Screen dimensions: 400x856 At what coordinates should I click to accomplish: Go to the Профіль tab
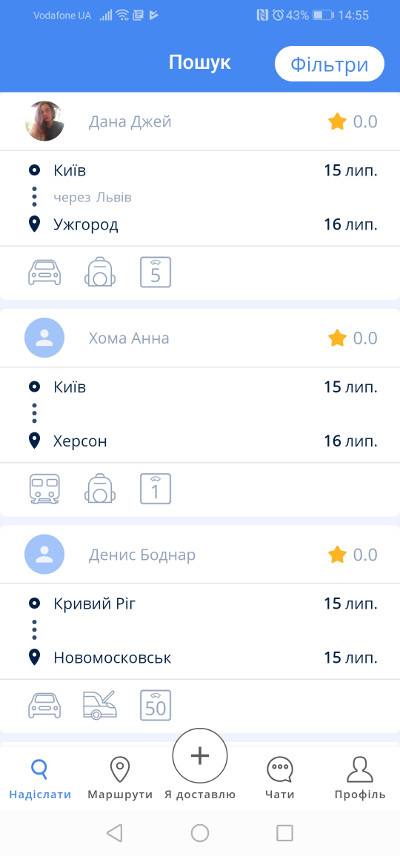coord(360,778)
